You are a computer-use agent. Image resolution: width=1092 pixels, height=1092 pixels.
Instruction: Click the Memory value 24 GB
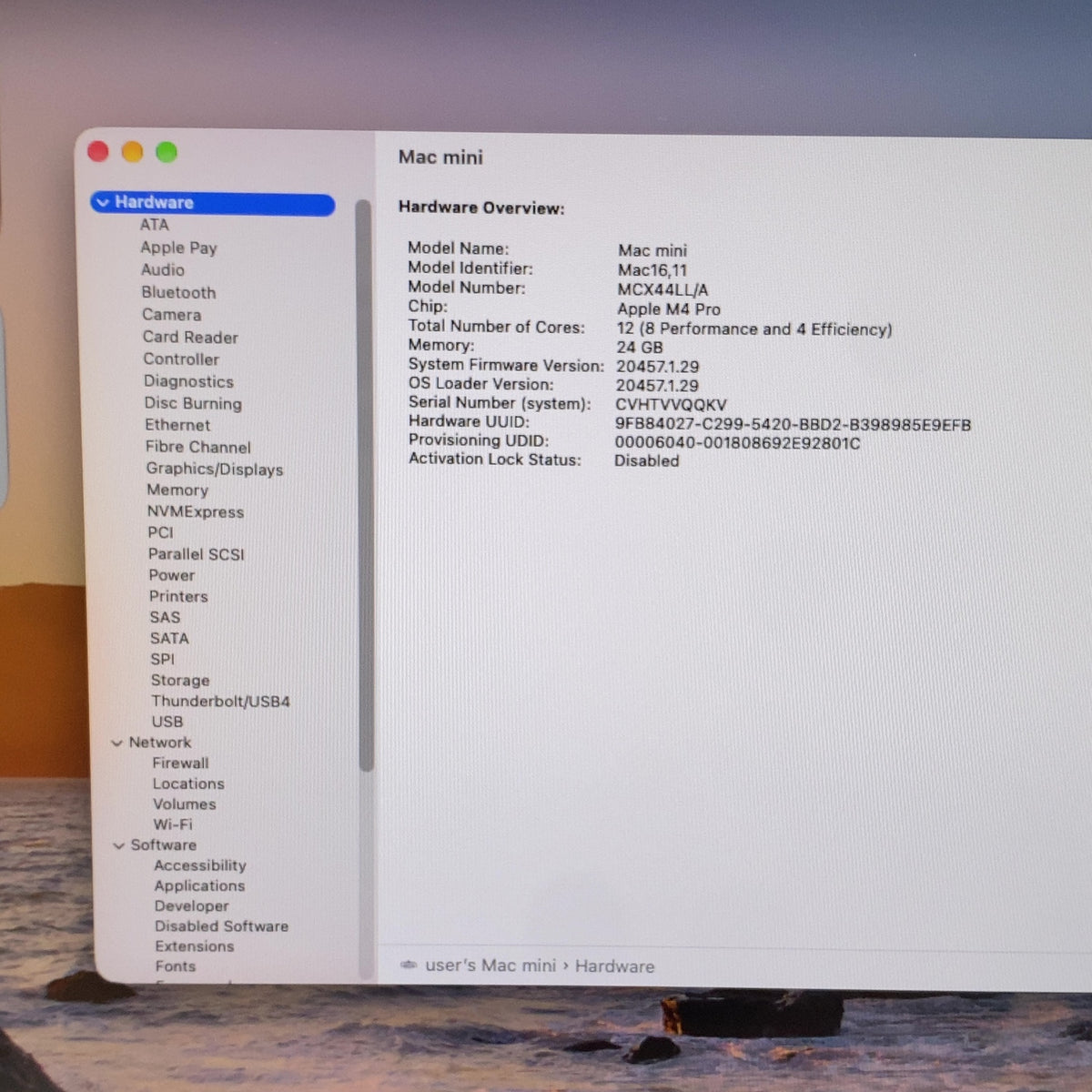coord(640,348)
